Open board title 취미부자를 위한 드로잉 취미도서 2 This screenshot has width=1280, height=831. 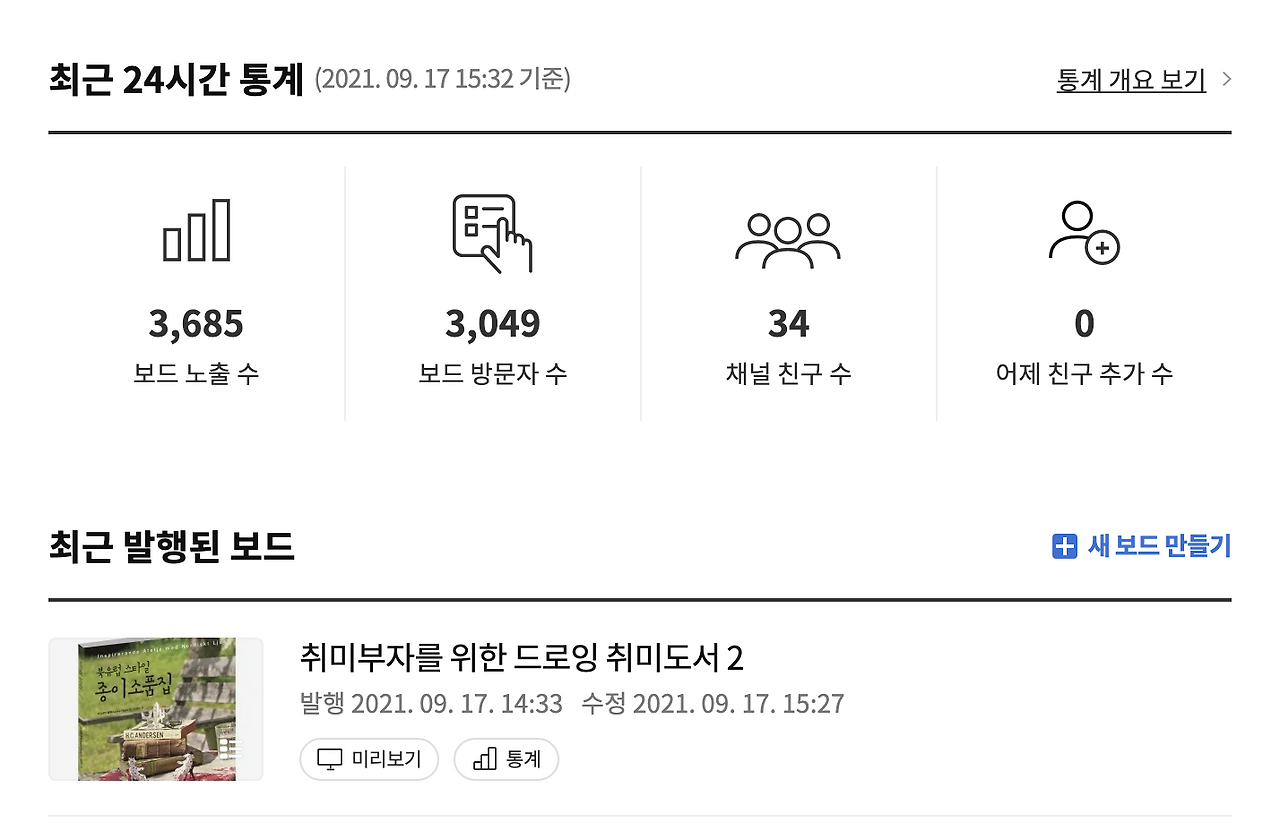tap(521, 658)
